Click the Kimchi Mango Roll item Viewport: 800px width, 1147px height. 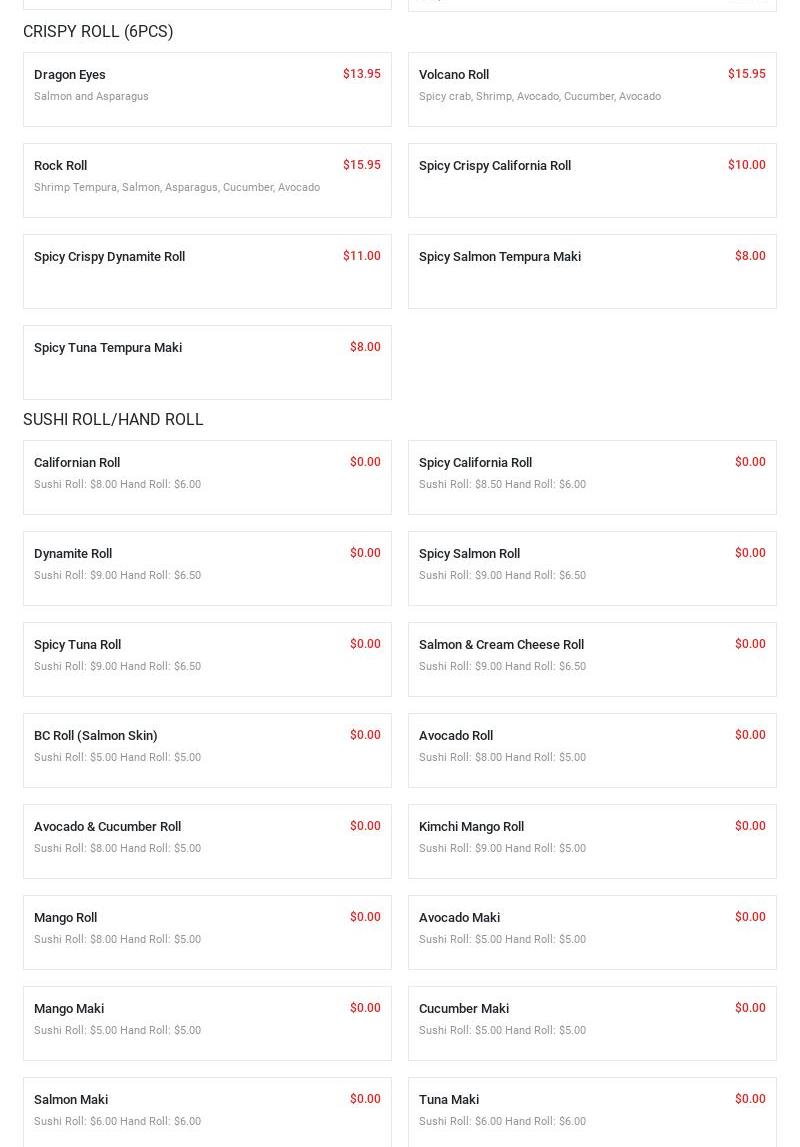coord(471,827)
